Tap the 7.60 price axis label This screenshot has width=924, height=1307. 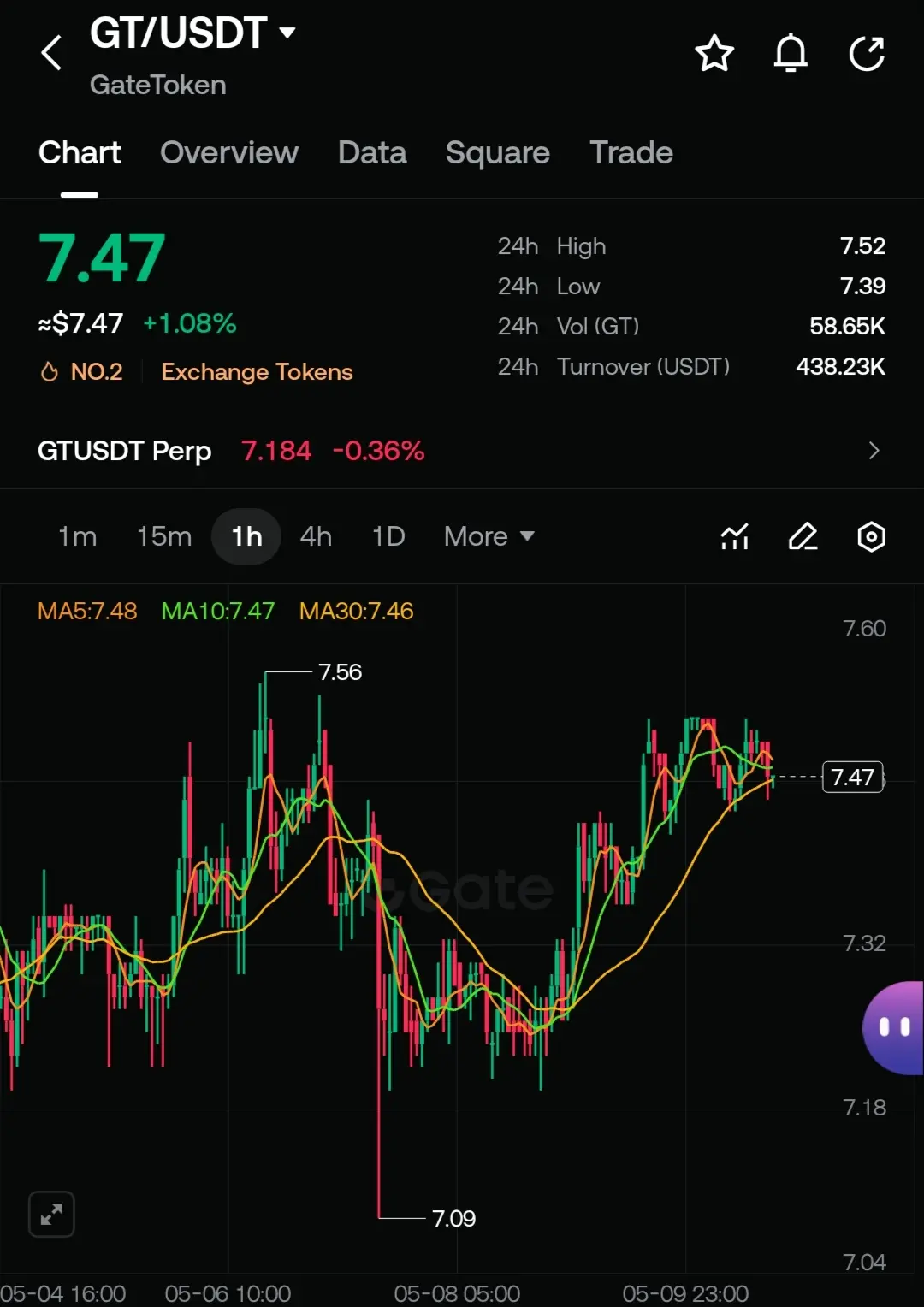[864, 629]
